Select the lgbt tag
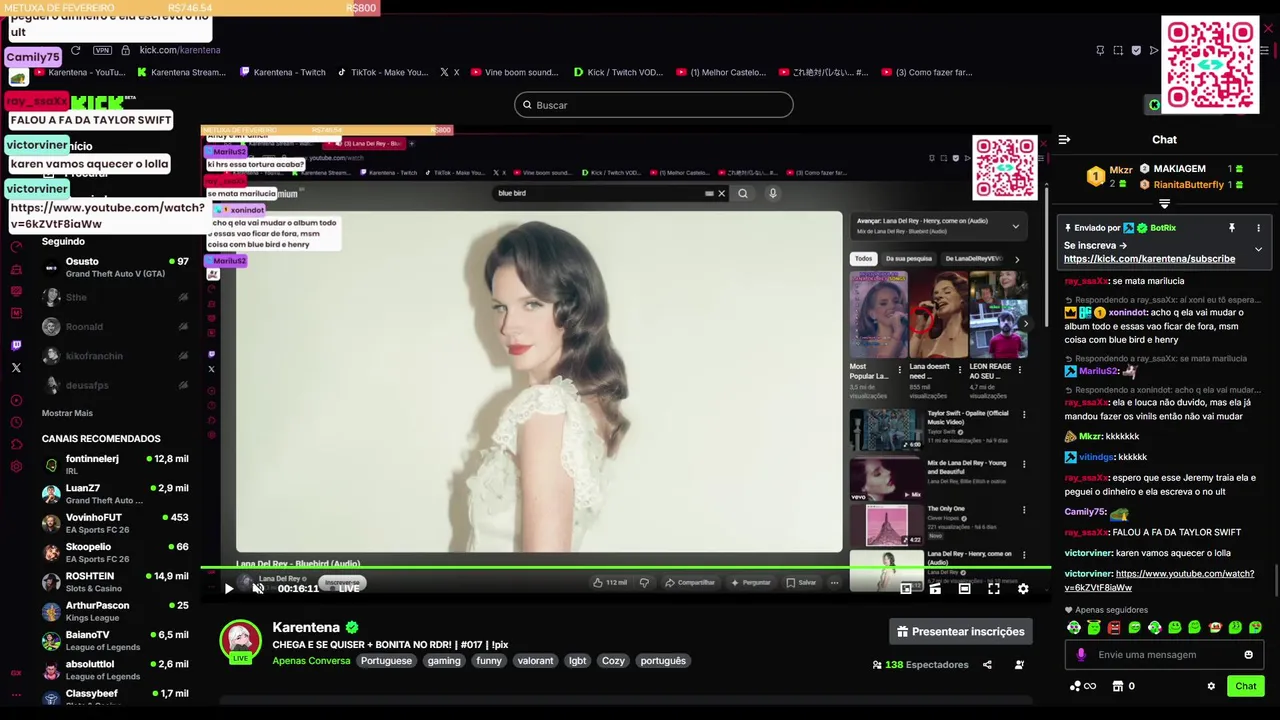 [577, 661]
